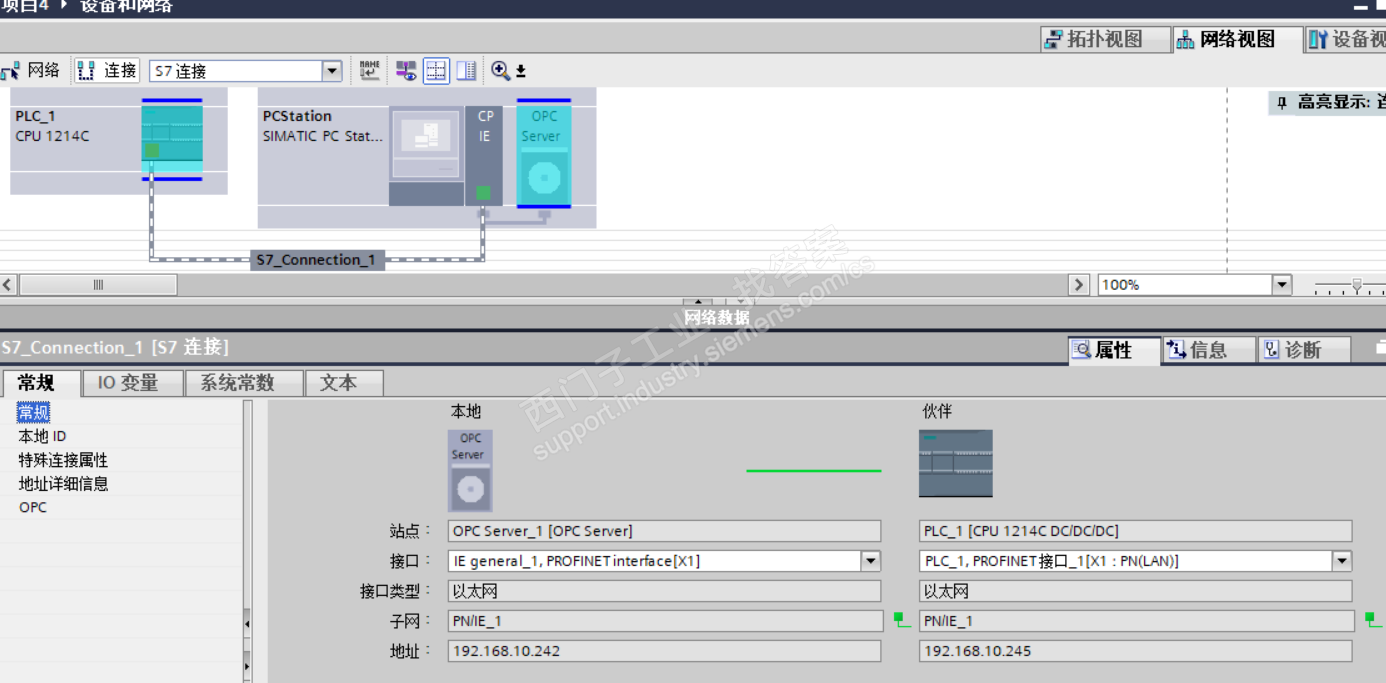The width and height of the screenshot is (1386, 683).
Task: Toggle the page break grid icon
Action: (x=436, y=70)
